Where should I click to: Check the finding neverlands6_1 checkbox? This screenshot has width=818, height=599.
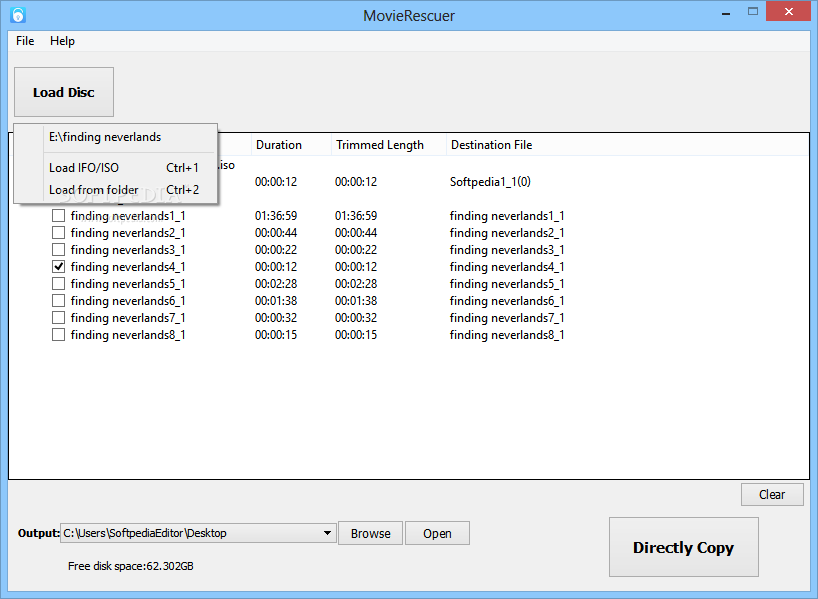(x=58, y=301)
